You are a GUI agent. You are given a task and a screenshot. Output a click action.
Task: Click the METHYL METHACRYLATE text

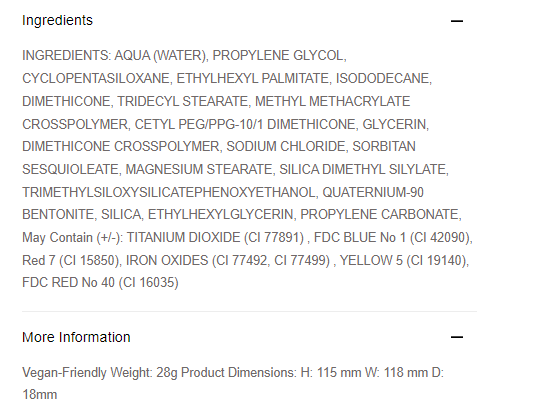tap(332, 101)
